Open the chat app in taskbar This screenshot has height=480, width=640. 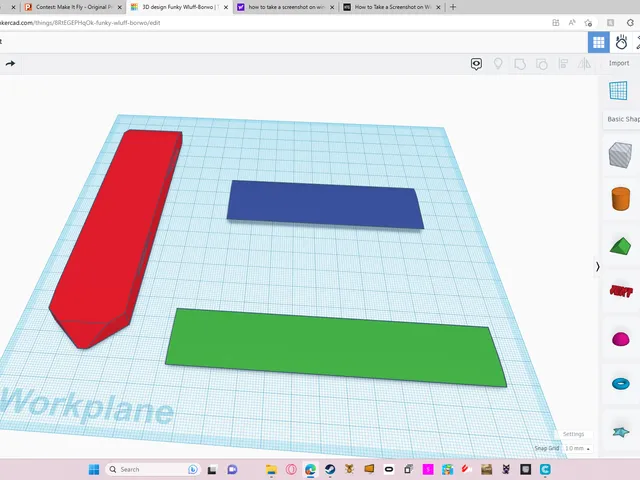(232, 469)
